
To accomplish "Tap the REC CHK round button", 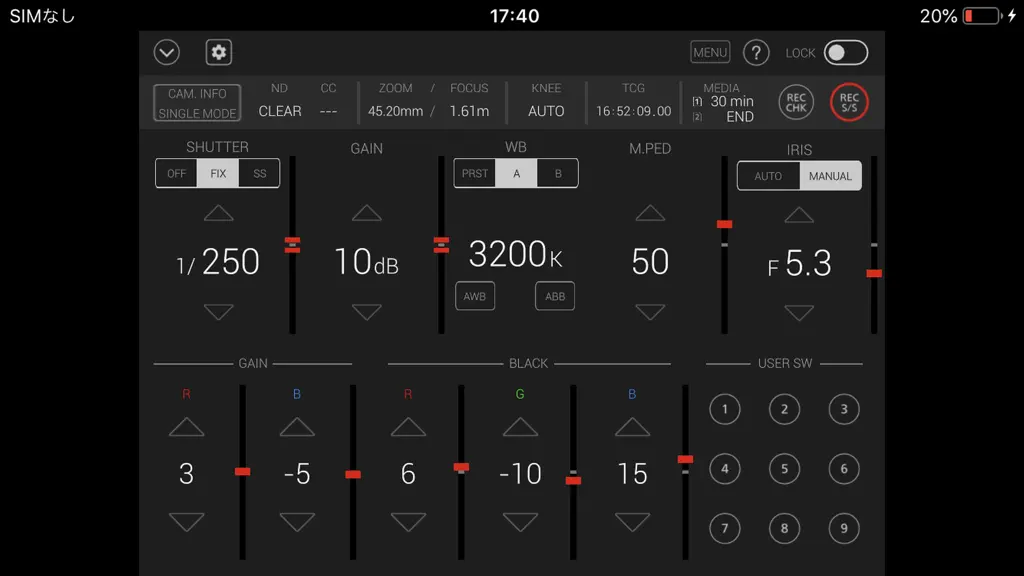I will click(796, 103).
